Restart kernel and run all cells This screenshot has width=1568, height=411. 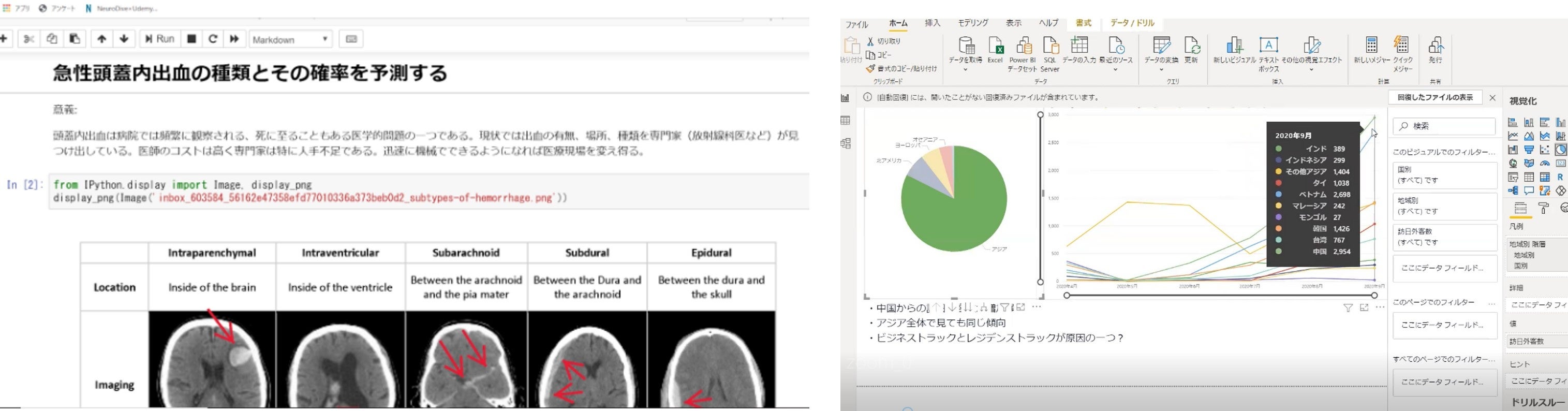coord(234,39)
